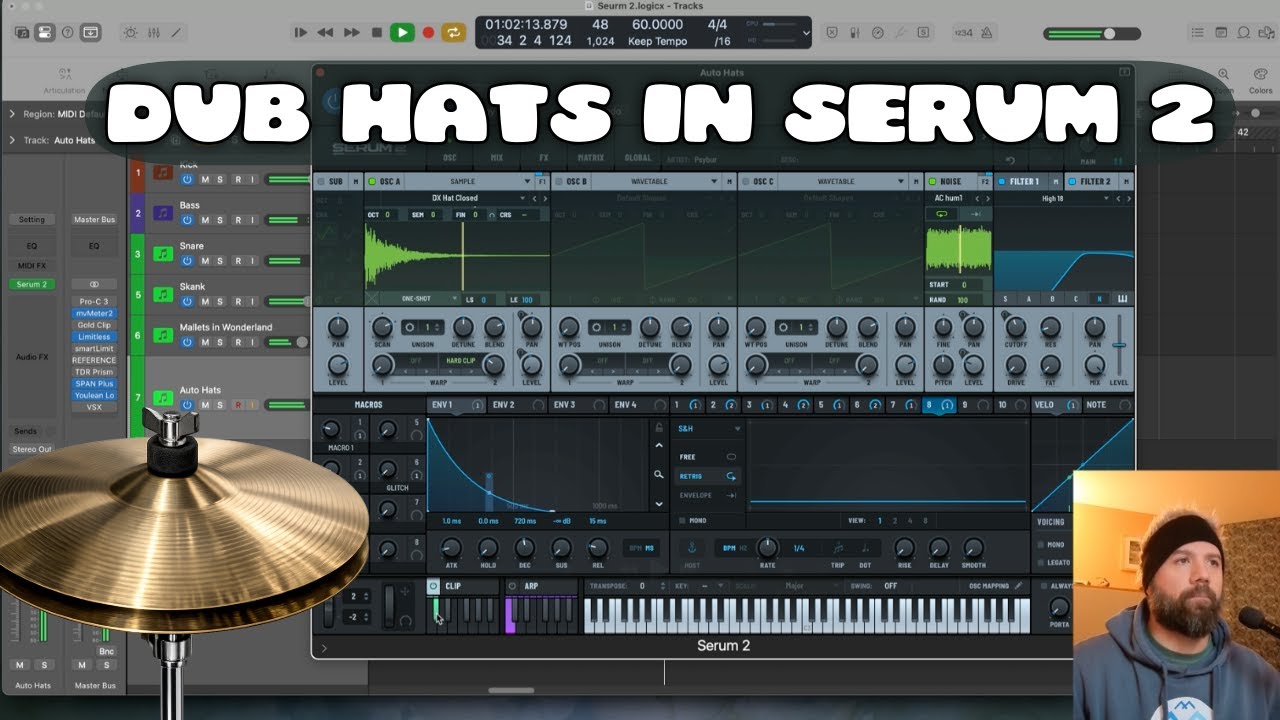
Task: Toggle the envelope lock icon
Action: coord(658,428)
